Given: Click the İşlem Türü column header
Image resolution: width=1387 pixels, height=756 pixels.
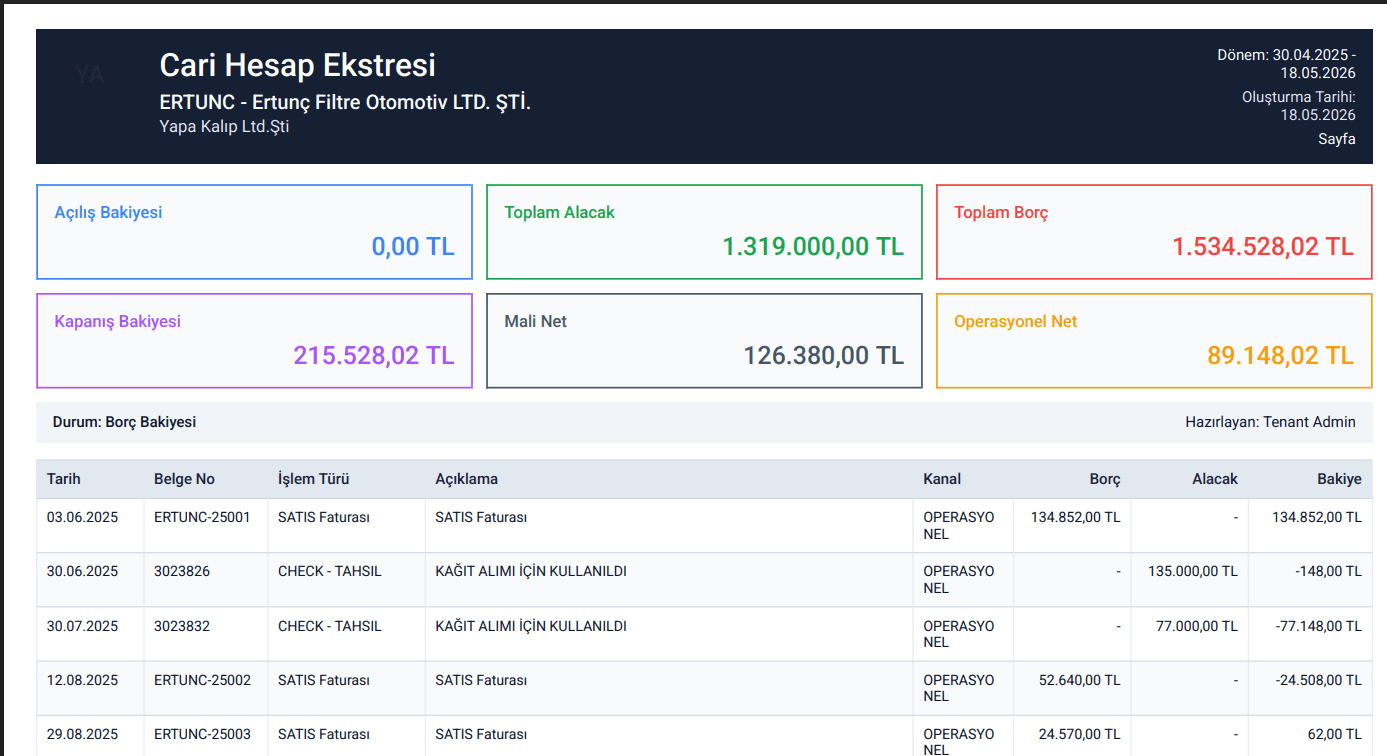Looking at the screenshot, I should [x=313, y=479].
